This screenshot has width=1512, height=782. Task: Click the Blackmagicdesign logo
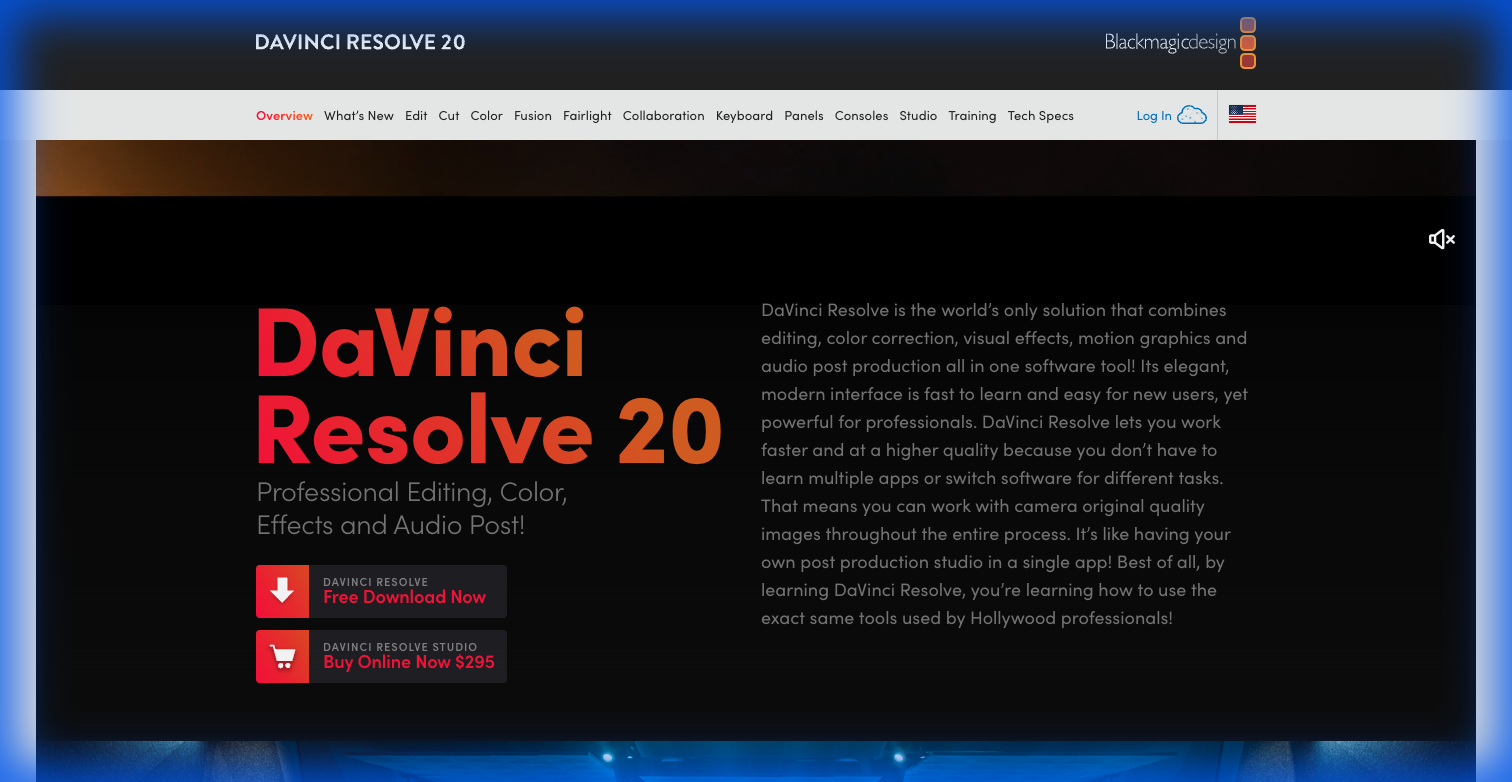[1168, 43]
